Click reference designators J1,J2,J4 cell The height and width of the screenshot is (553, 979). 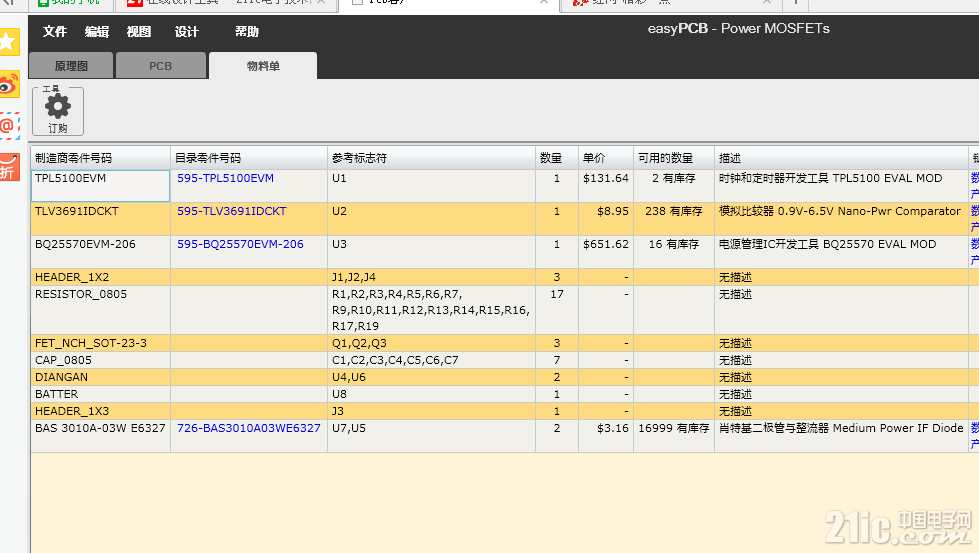[431, 277]
